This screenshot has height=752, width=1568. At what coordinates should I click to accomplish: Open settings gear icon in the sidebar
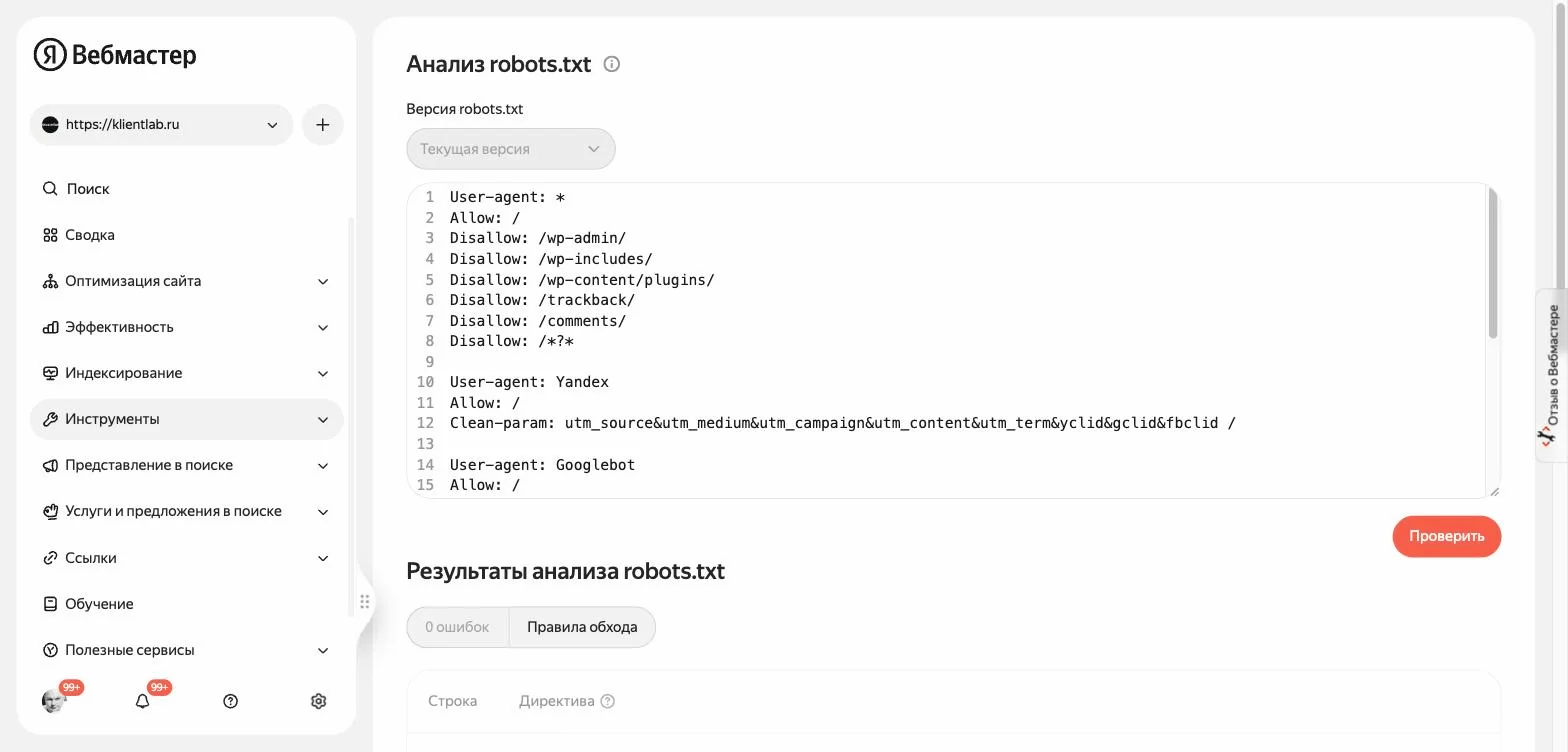click(x=319, y=701)
